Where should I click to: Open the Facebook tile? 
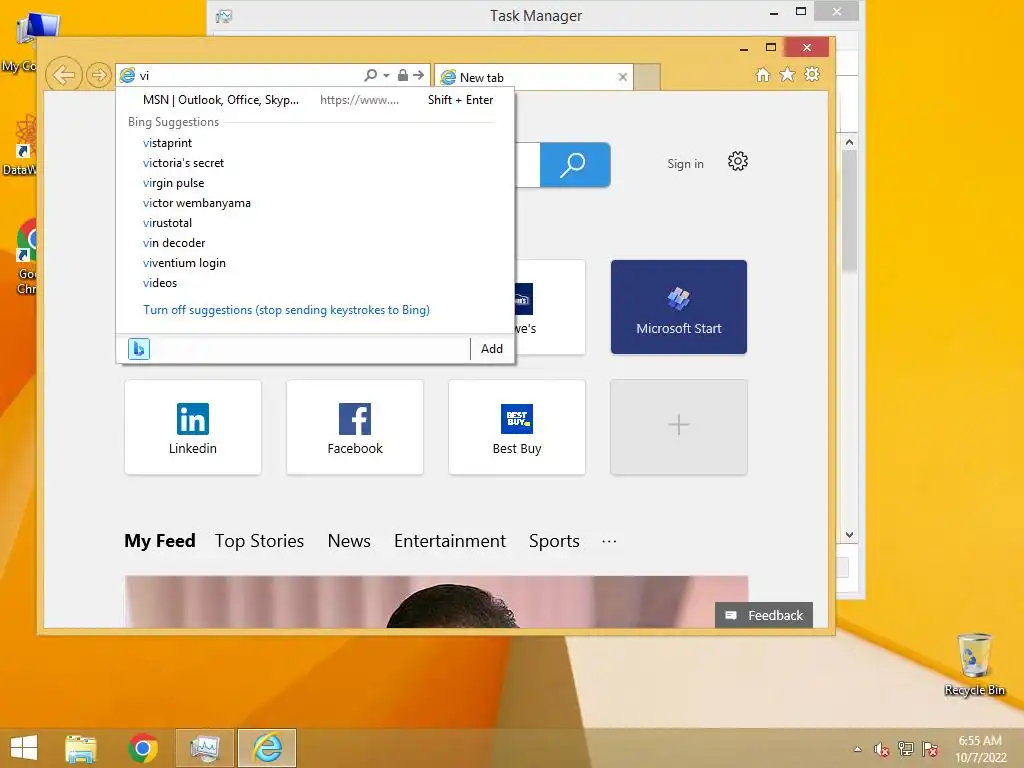pos(355,427)
